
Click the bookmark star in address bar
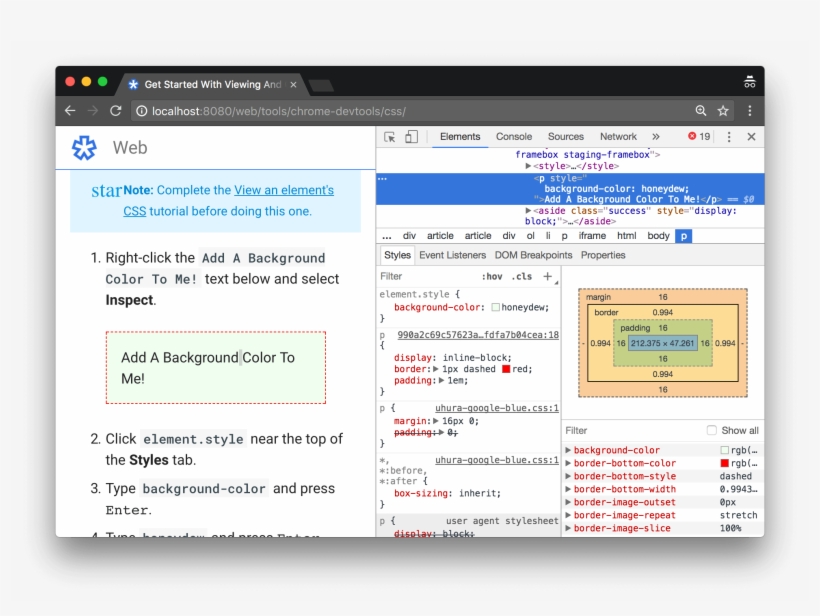coord(722,111)
